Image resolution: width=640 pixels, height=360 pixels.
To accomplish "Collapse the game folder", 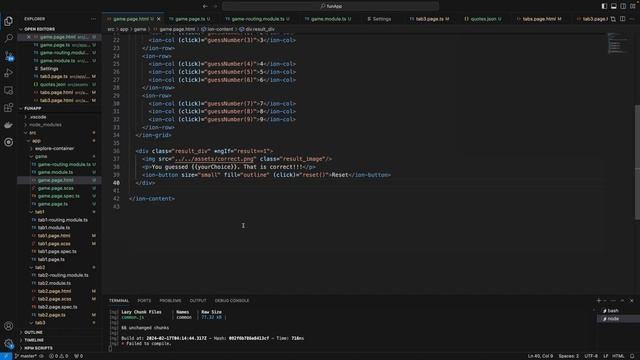I will pyautogui.click(x=59, y=156).
